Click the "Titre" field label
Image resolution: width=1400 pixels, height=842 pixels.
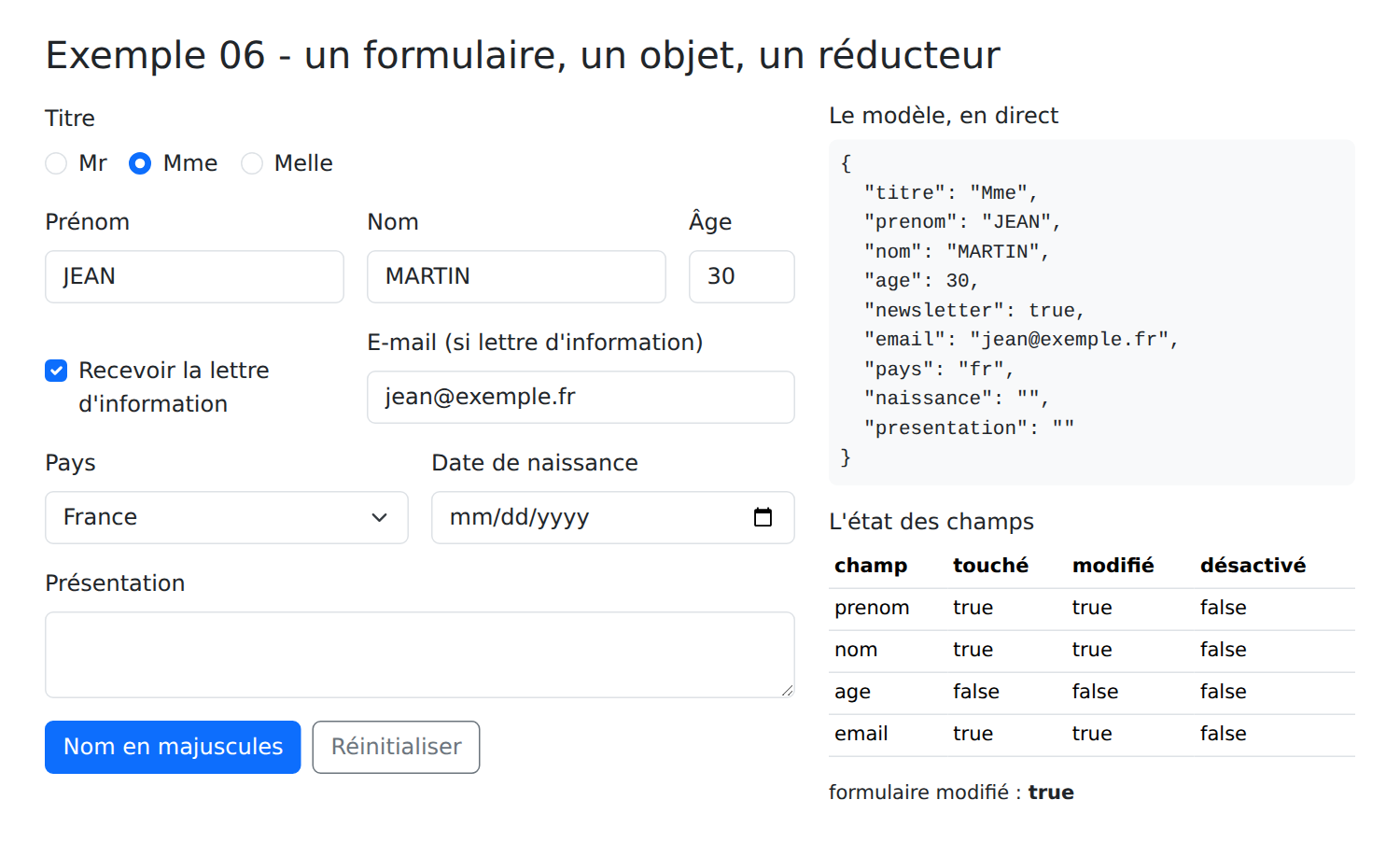point(70,119)
